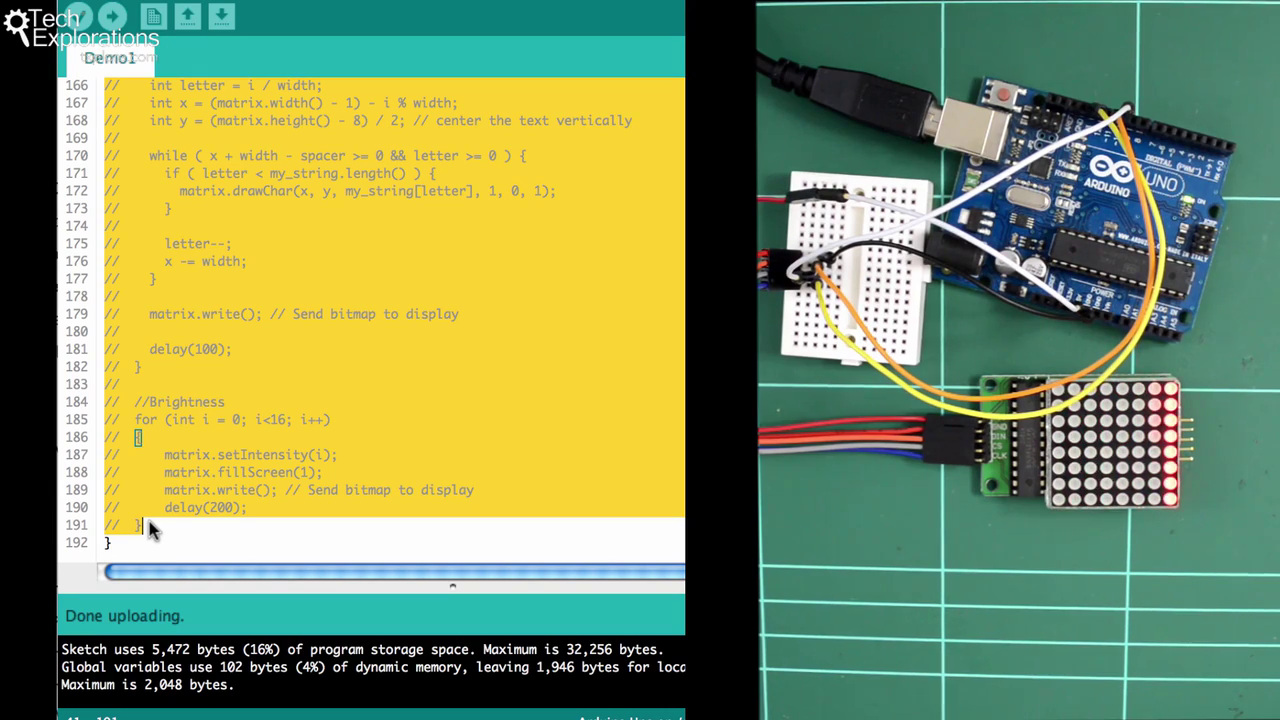Verify the sketch with the checkmark button
Viewport: 1280px width, 720px height.
[79, 15]
